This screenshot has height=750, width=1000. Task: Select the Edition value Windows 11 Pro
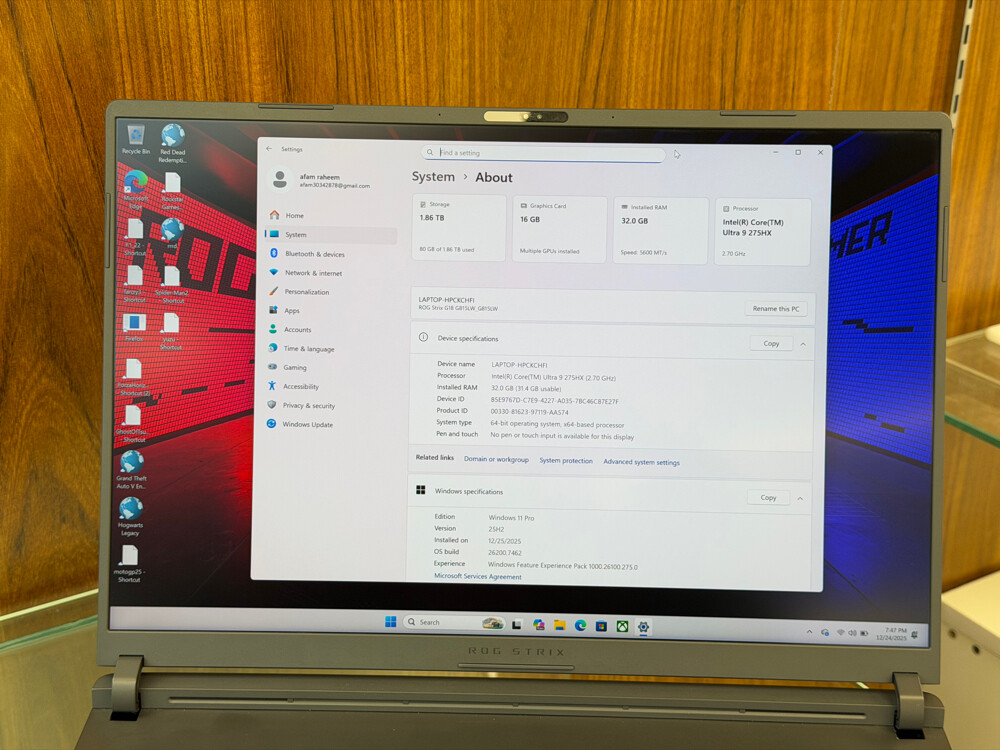[x=511, y=518]
